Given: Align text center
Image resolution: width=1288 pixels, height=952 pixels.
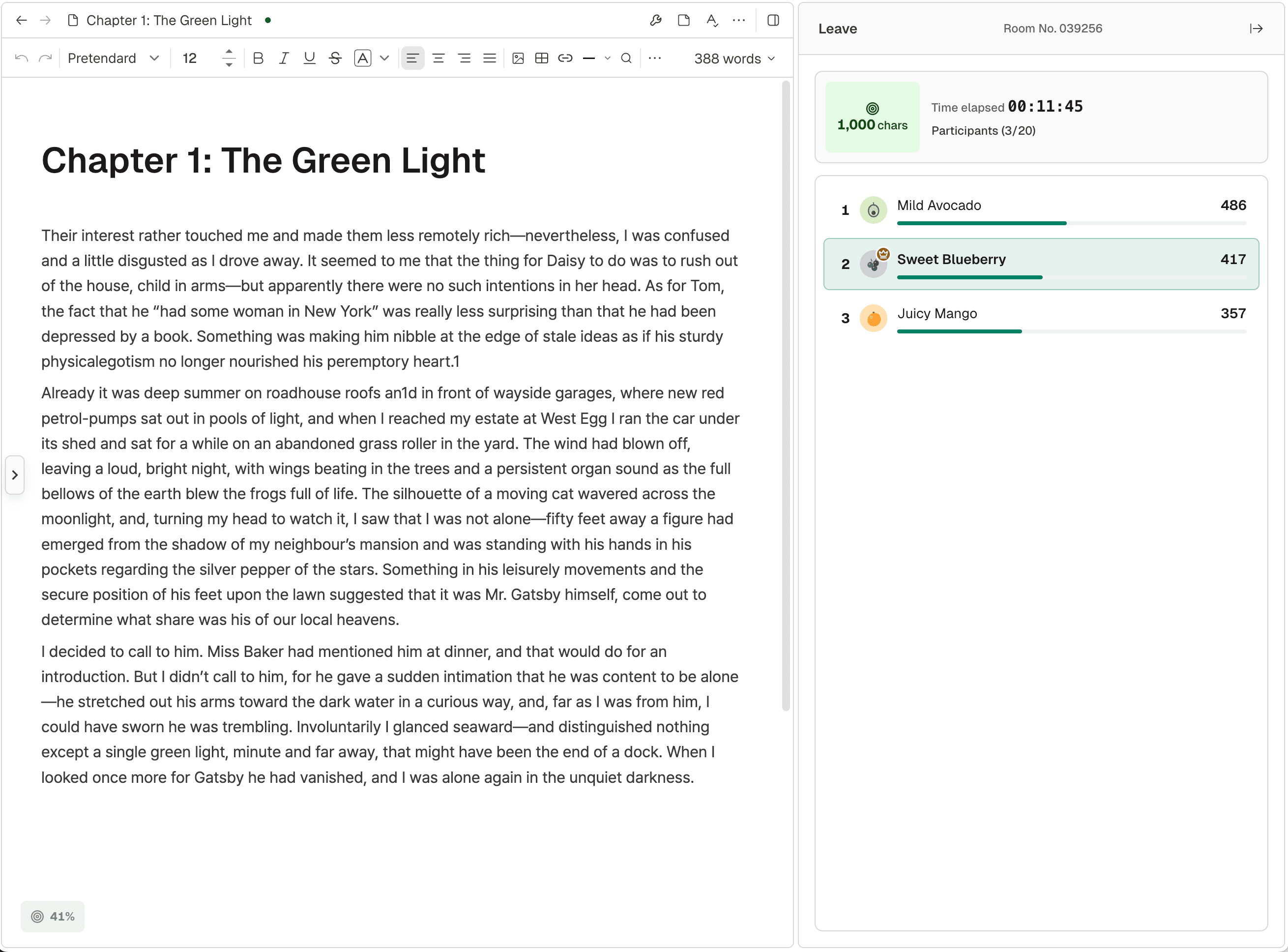Looking at the screenshot, I should coord(439,58).
